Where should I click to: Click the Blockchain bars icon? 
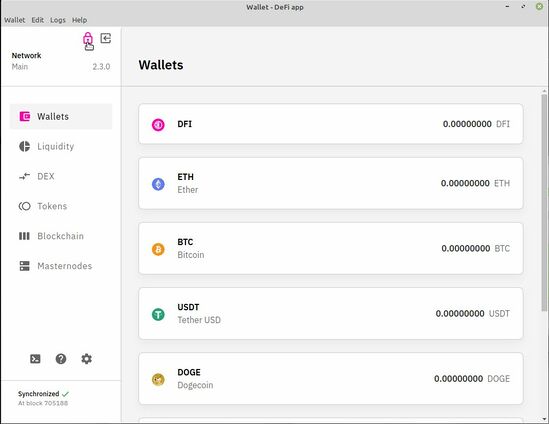(24, 236)
